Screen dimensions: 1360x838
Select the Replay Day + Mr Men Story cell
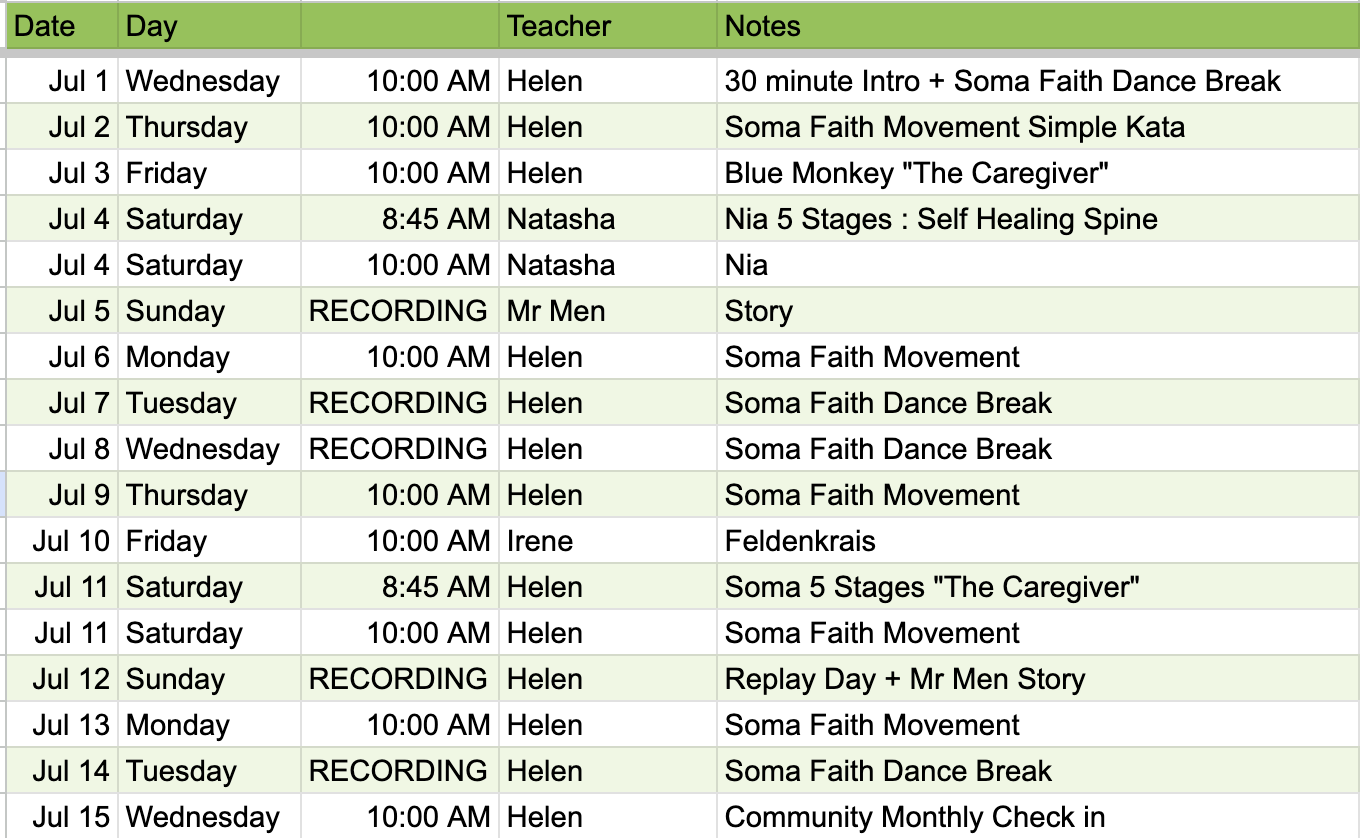1038,679
